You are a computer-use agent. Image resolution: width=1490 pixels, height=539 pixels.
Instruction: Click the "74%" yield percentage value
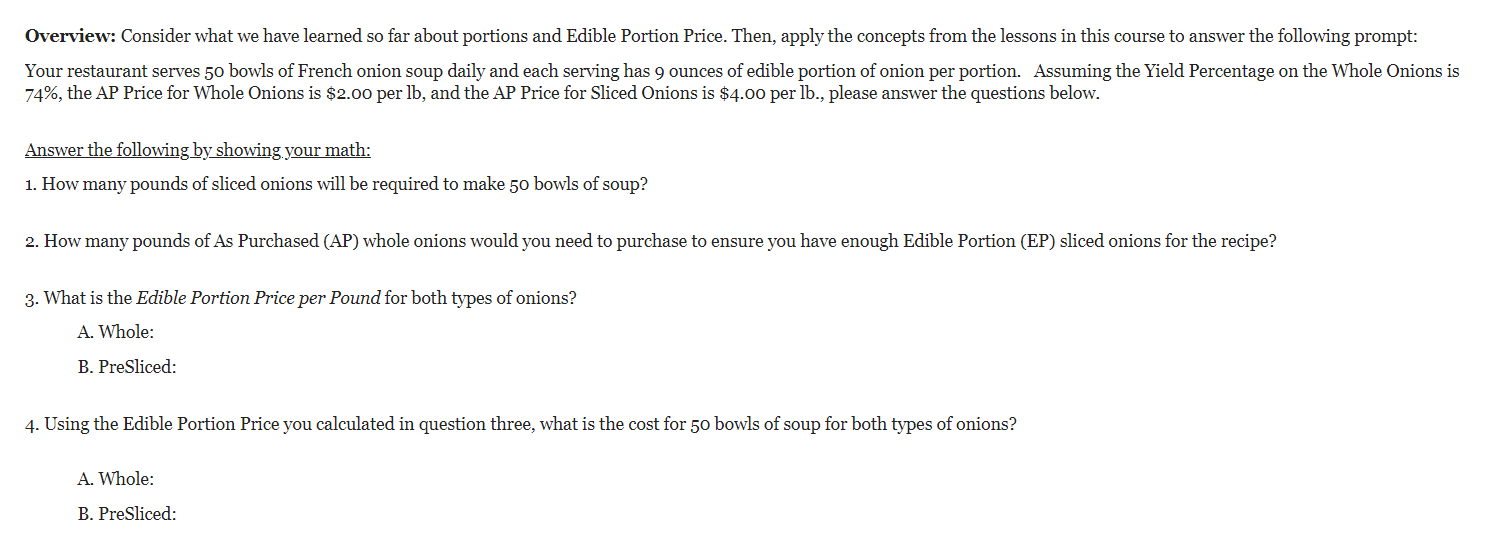[x=42, y=94]
